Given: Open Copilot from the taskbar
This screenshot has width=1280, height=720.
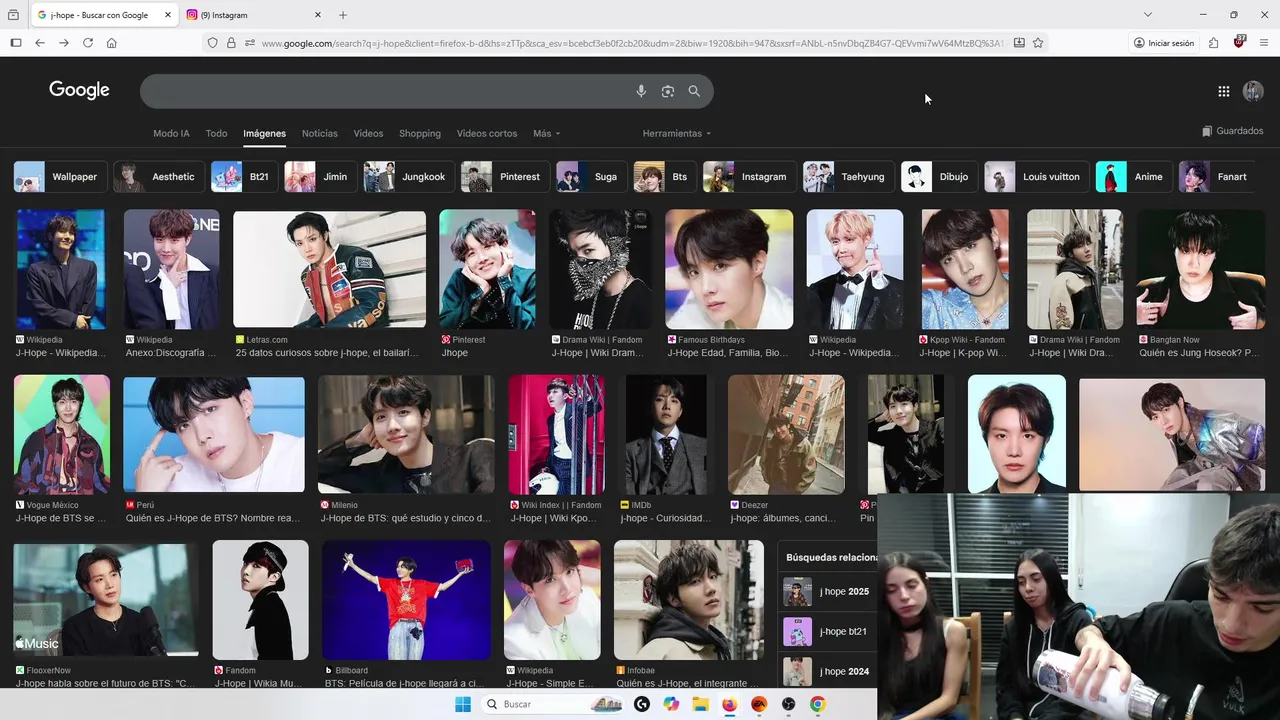Looking at the screenshot, I should coord(671,704).
